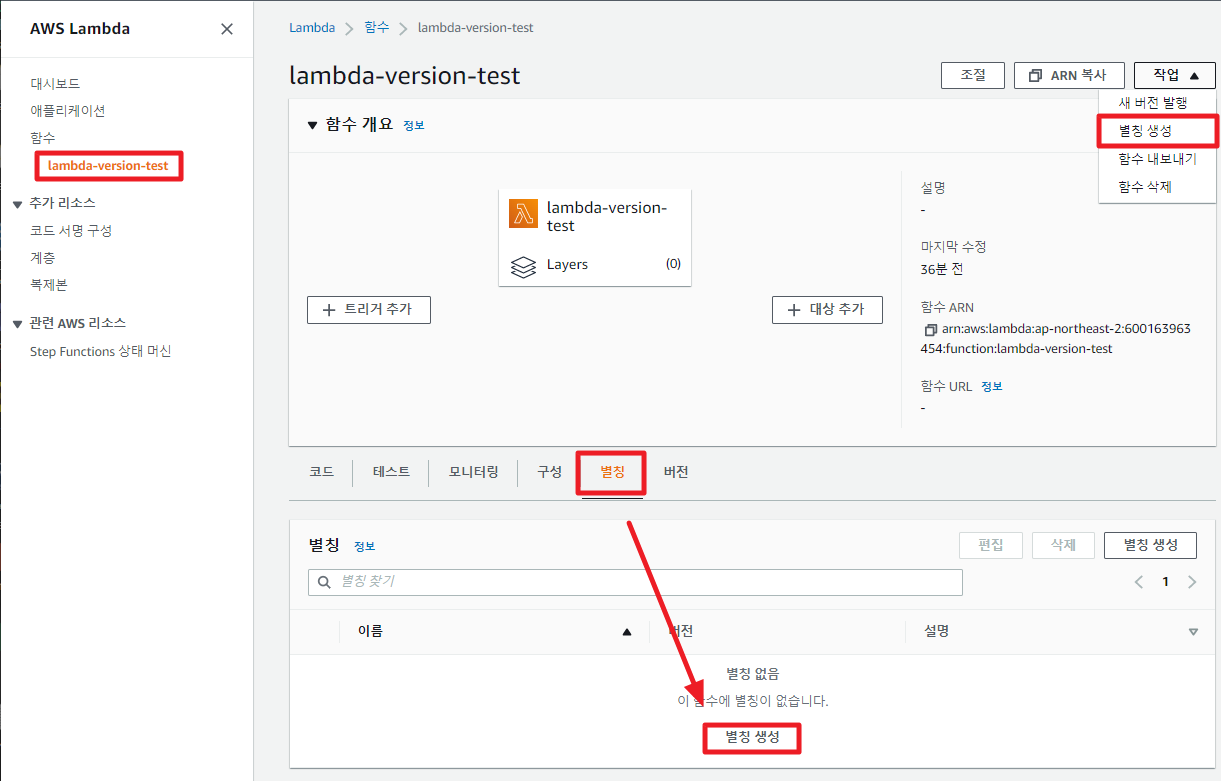Image resolution: width=1221 pixels, height=781 pixels.
Task: Open 정보 link next to 함수 개요
Action: coord(413,126)
